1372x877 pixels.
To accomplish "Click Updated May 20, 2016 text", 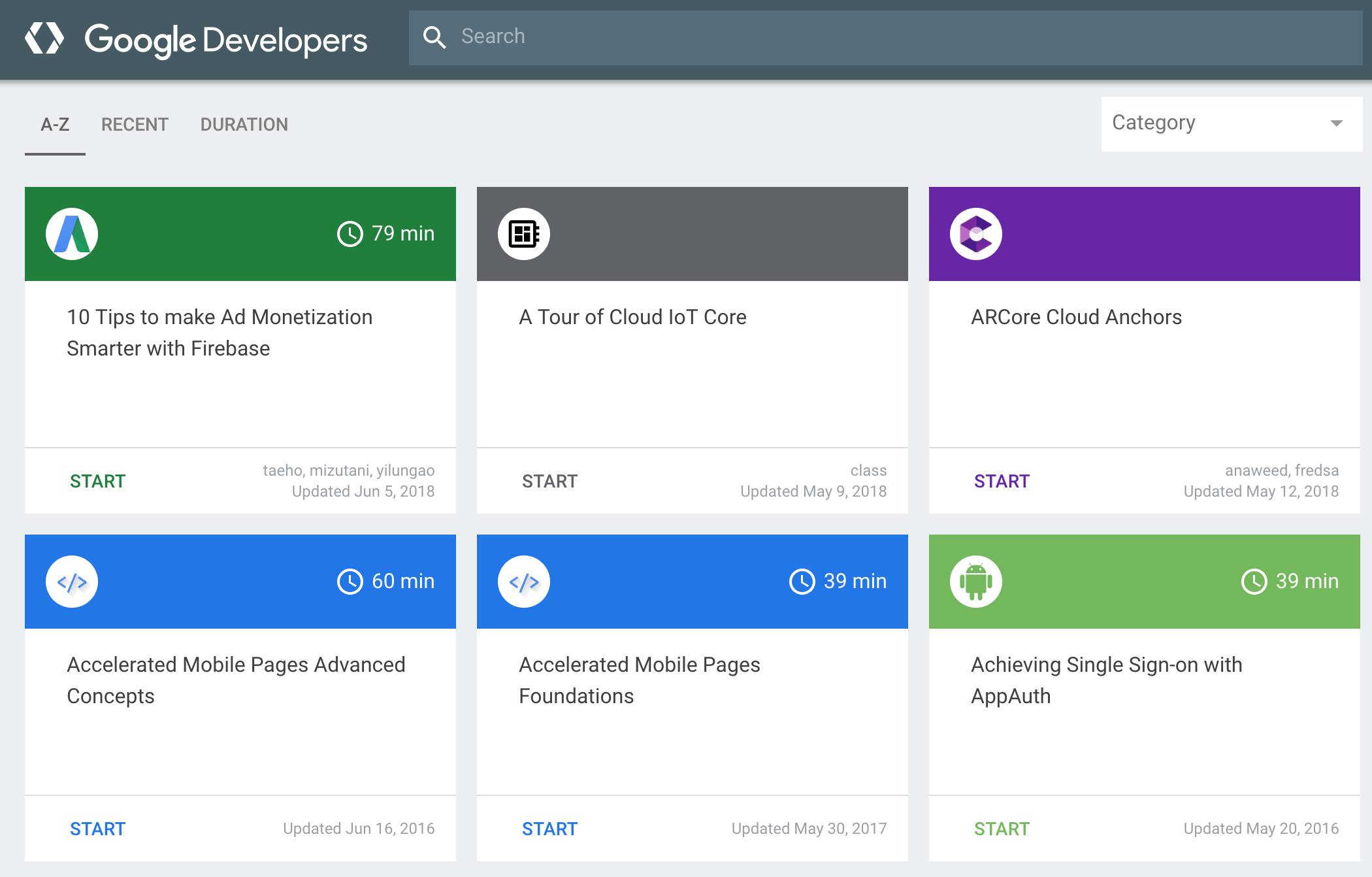I will pos(1261,829).
